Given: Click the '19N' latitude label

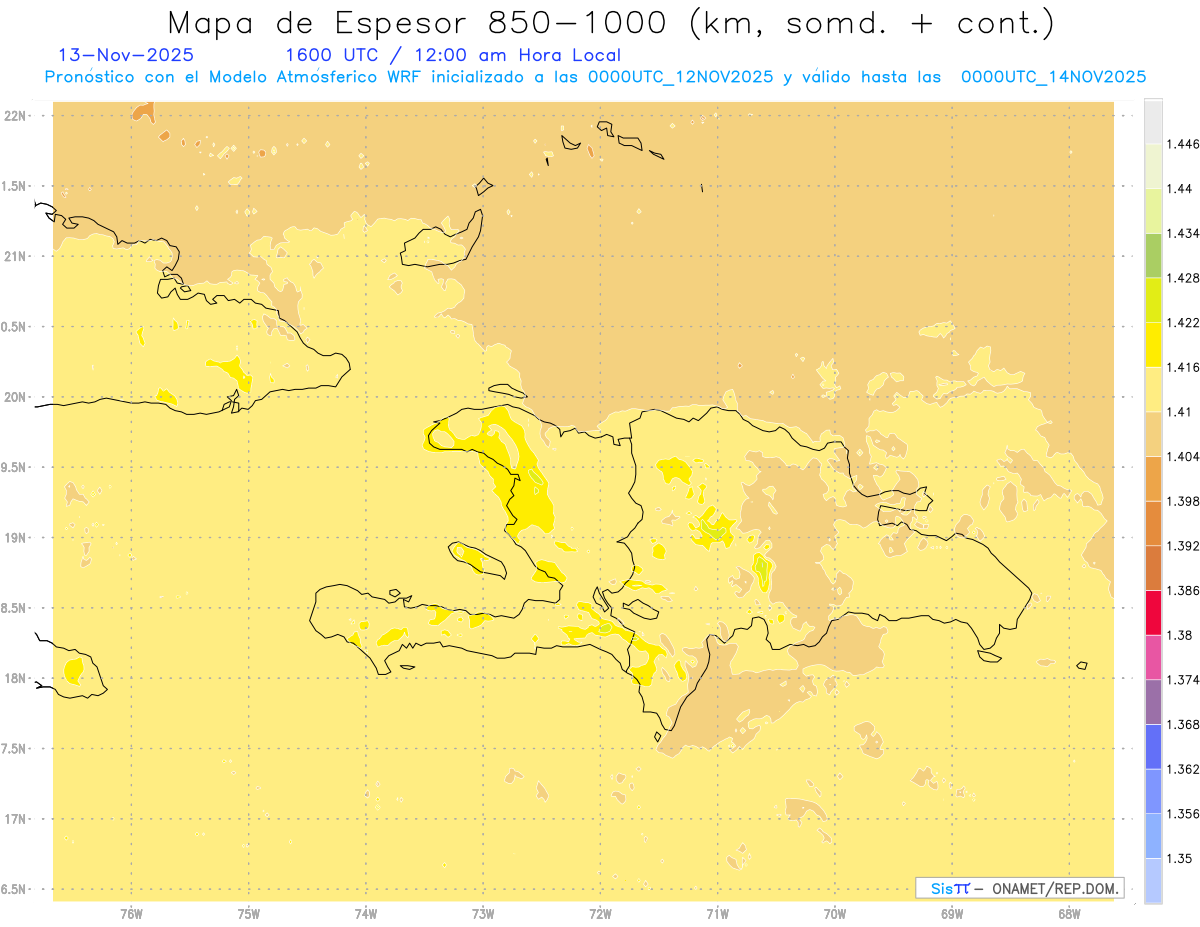Looking at the screenshot, I should coord(15,537).
